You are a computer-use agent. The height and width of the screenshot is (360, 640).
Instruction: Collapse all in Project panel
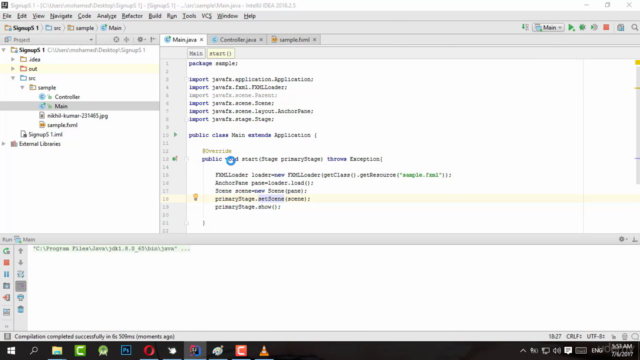coord(127,40)
